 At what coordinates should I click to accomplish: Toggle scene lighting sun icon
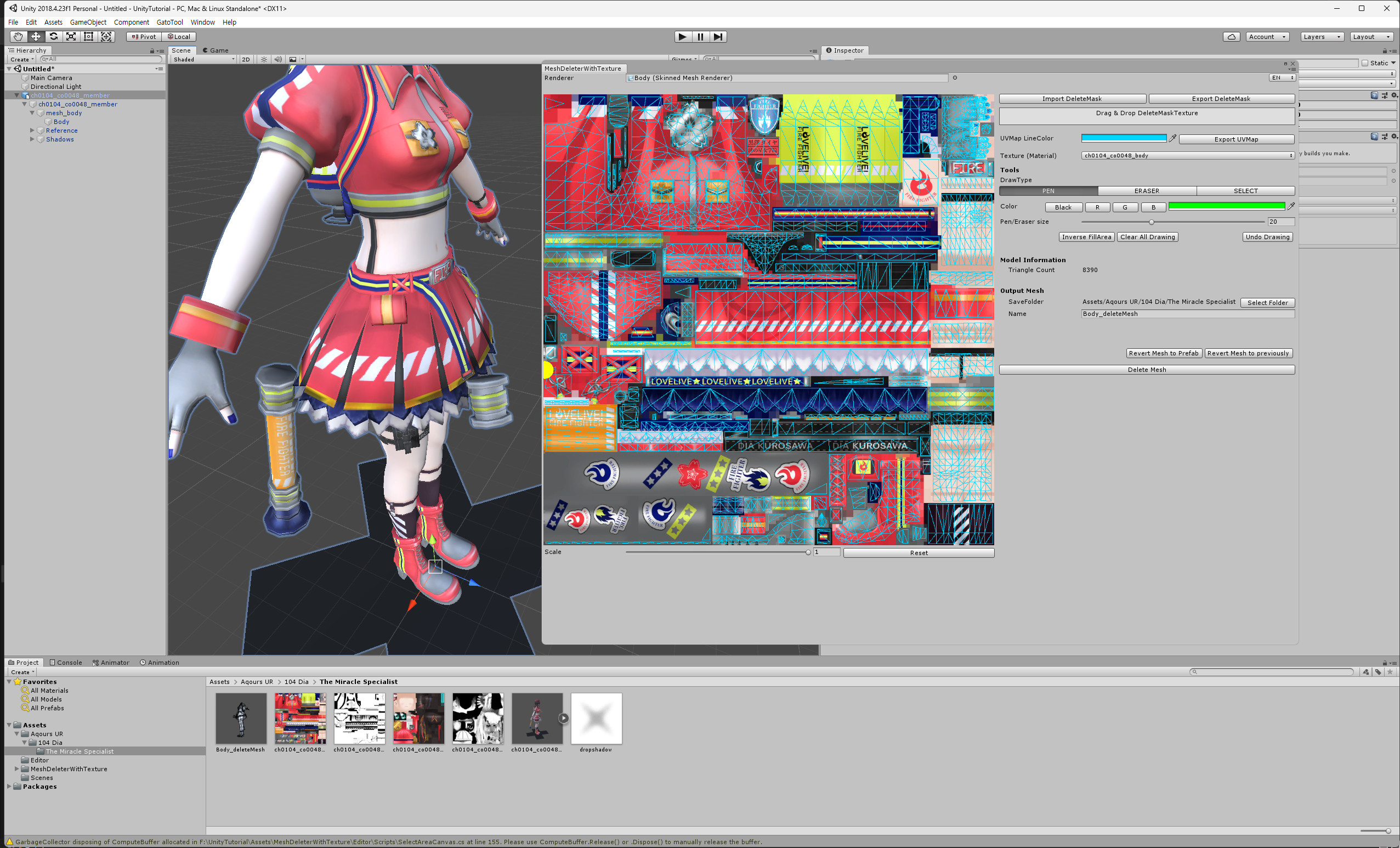[264, 59]
